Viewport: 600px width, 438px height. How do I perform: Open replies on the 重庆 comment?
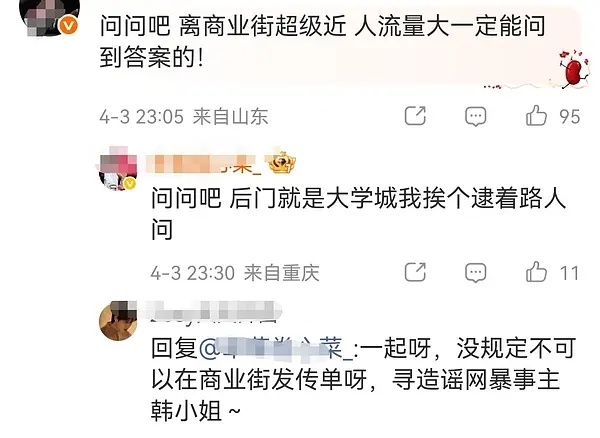point(476,273)
